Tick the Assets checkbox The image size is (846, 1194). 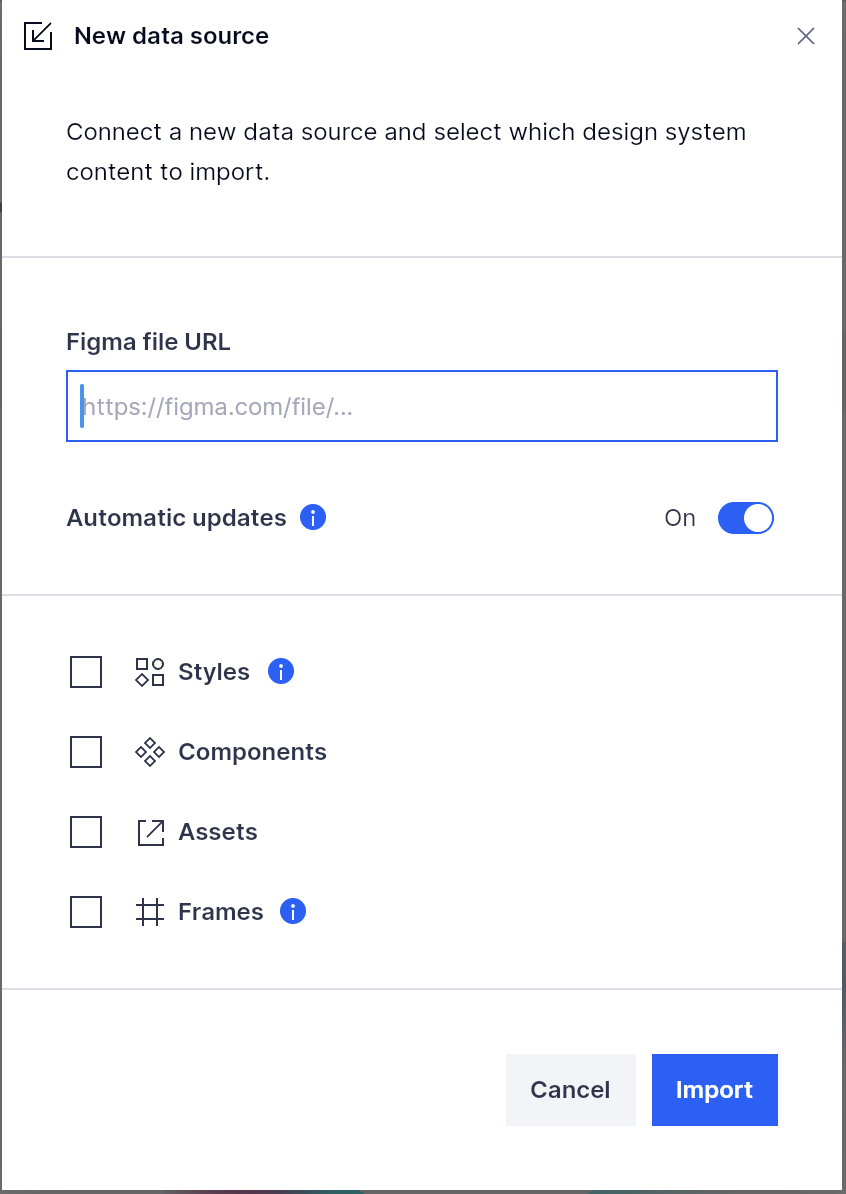[x=86, y=832]
